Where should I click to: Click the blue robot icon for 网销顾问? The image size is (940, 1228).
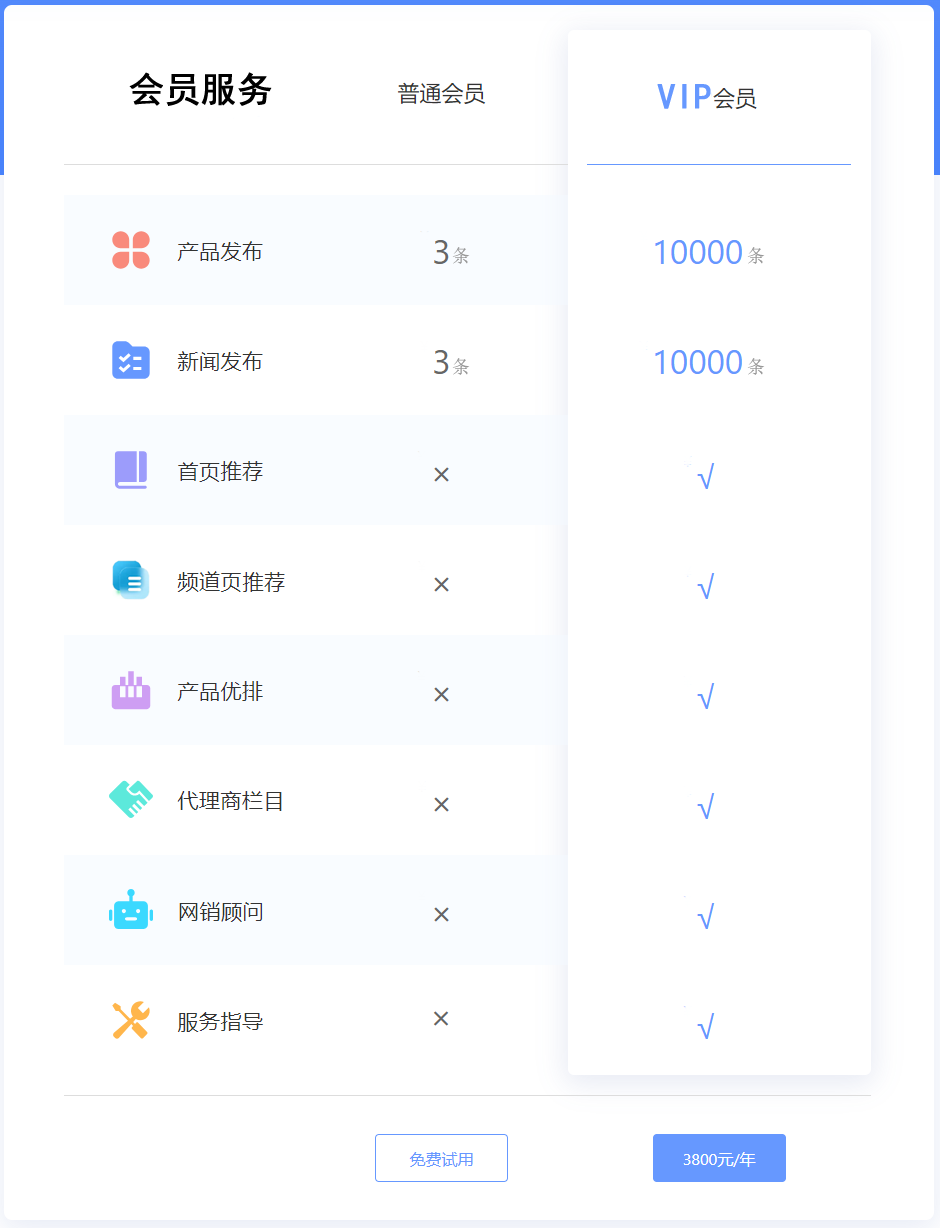tap(131, 910)
